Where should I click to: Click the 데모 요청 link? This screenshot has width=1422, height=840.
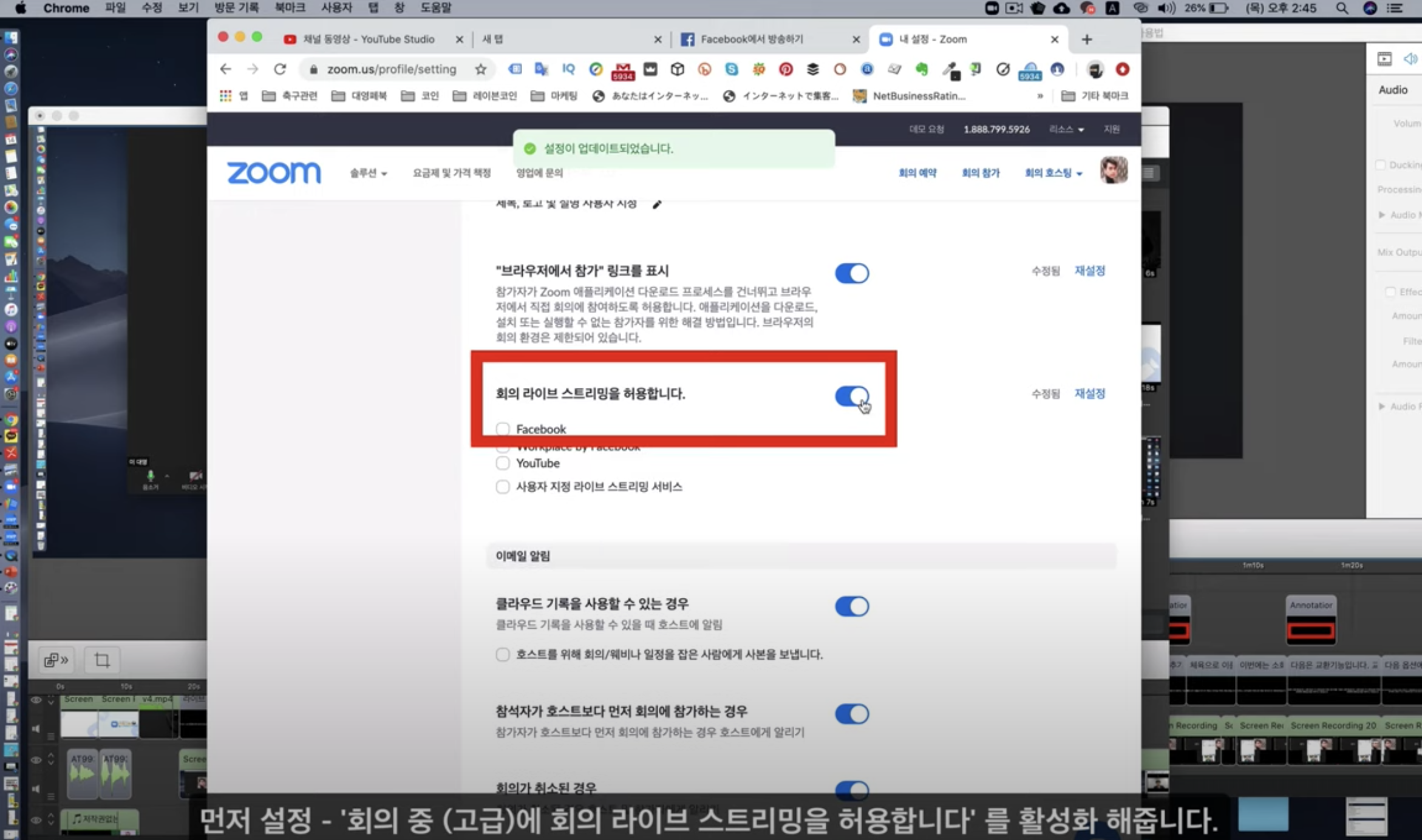pyautogui.click(x=927, y=129)
